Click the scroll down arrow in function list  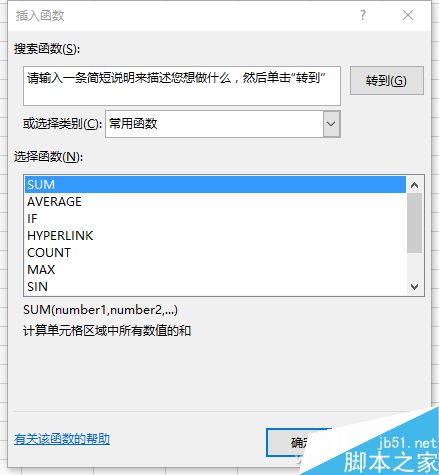click(414, 287)
